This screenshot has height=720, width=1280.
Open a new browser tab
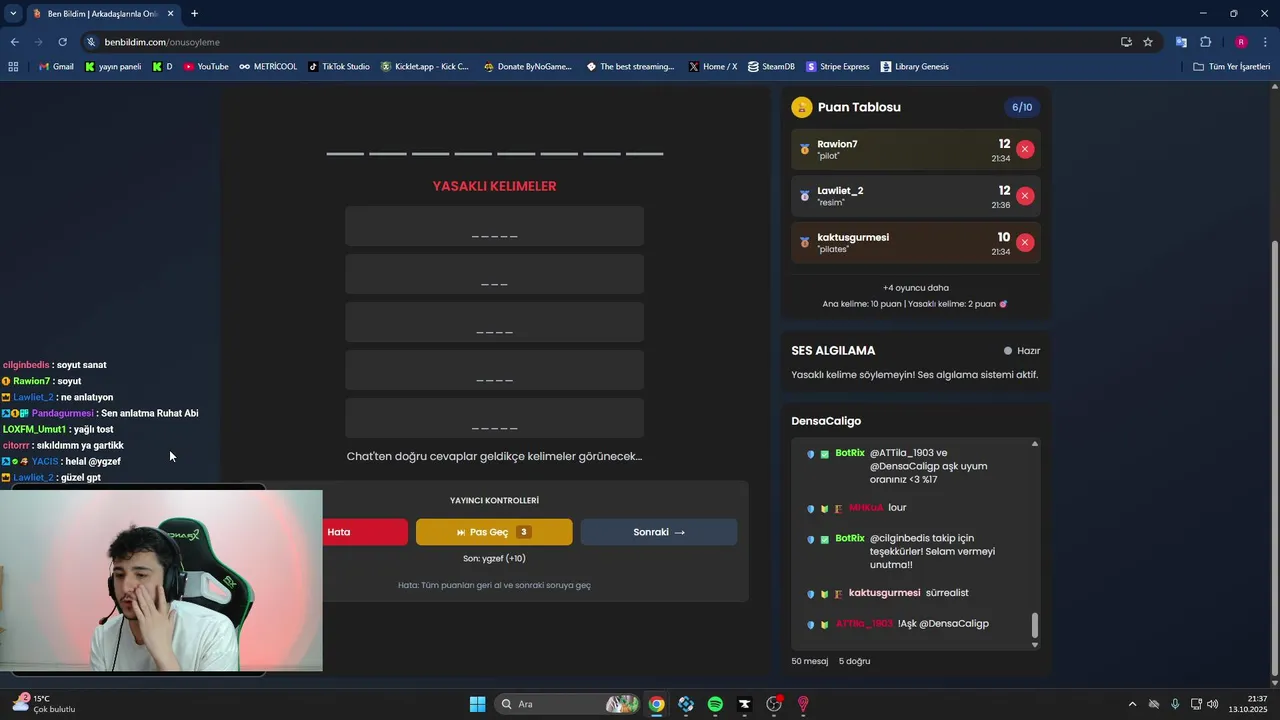coord(194,13)
